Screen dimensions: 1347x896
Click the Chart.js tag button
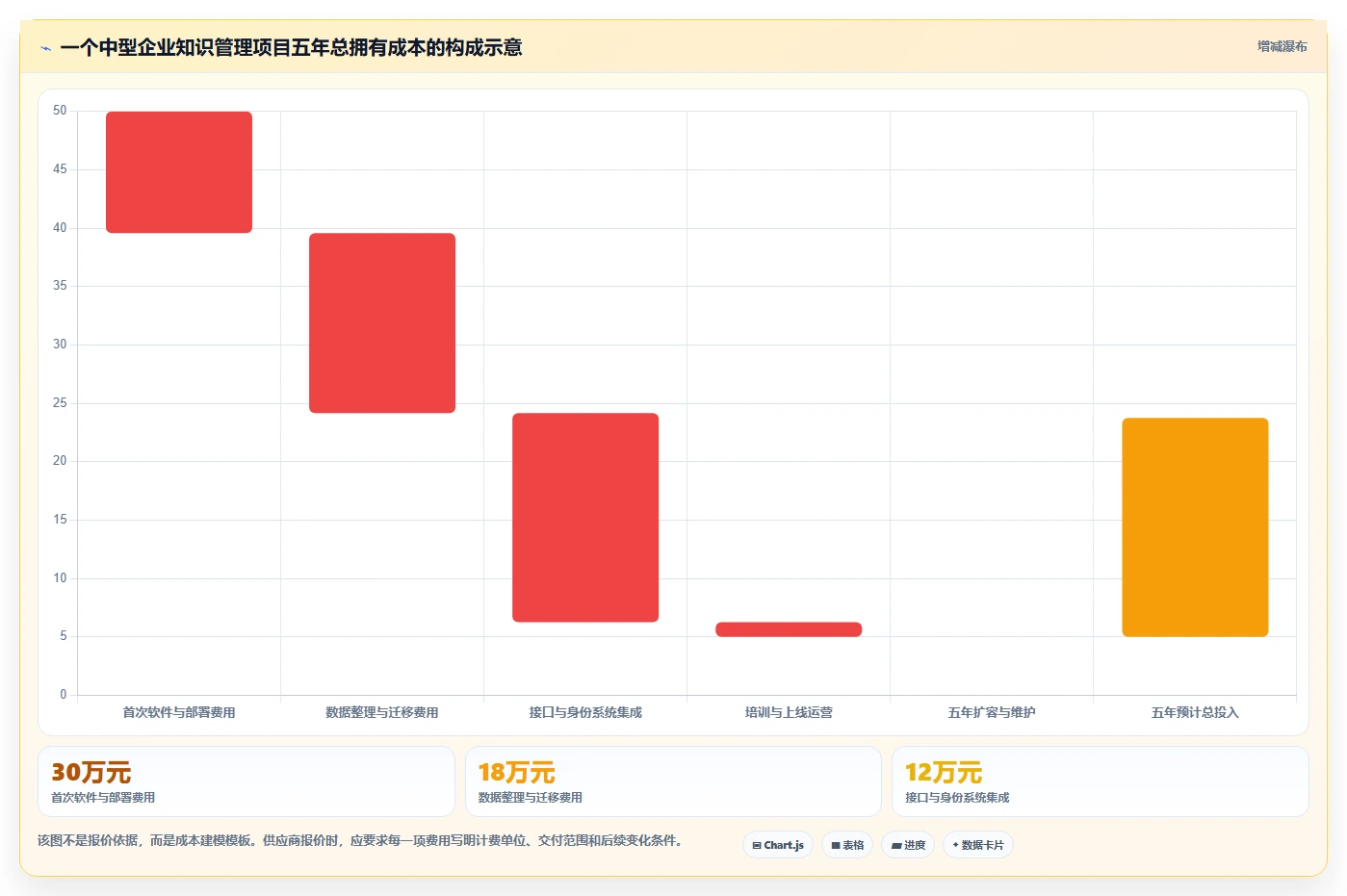click(778, 845)
